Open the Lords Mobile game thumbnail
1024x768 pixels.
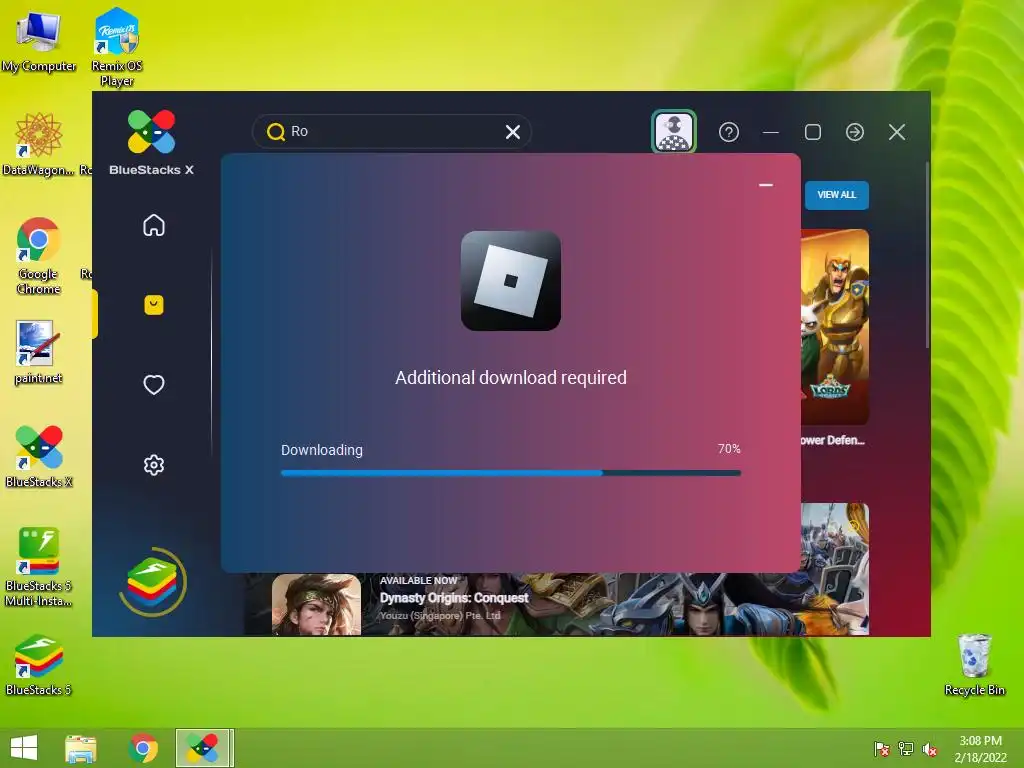[x=835, y=327]
